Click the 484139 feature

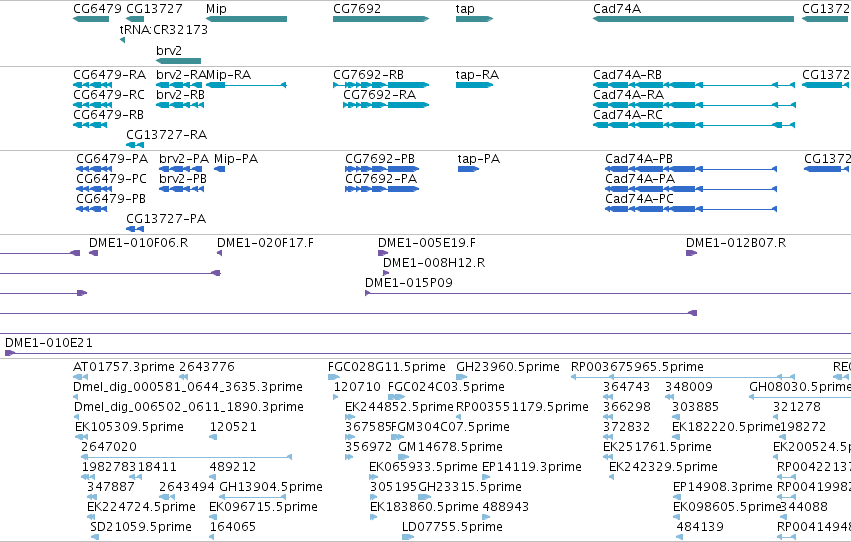point(679,537)
